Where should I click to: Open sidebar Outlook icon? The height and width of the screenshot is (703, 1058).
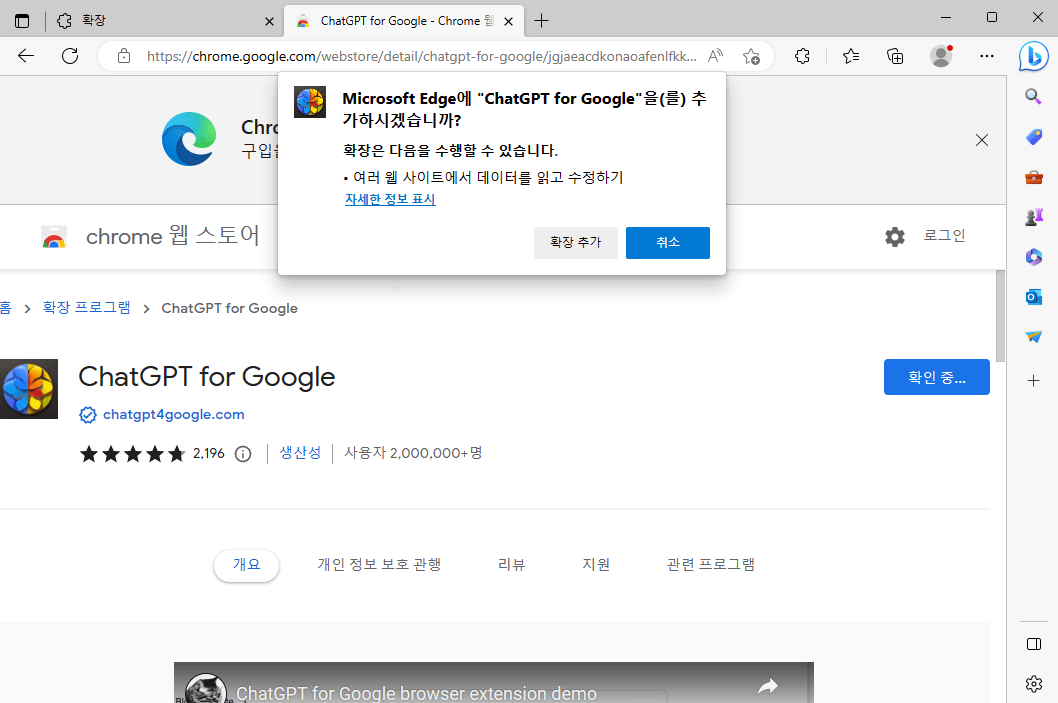tap(1034, 297)
